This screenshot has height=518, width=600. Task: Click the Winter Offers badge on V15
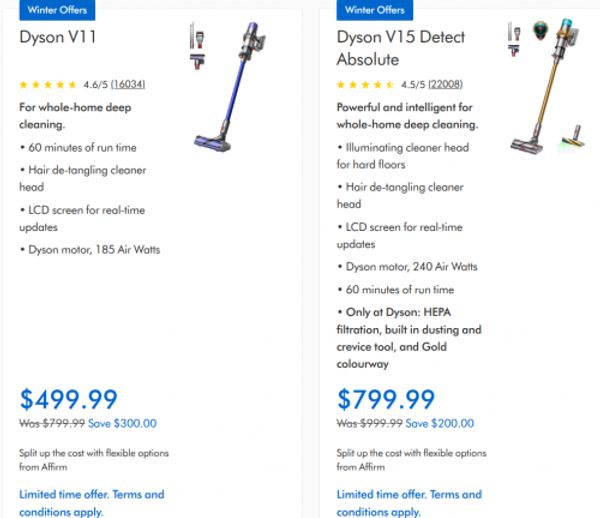click(375, 9)
